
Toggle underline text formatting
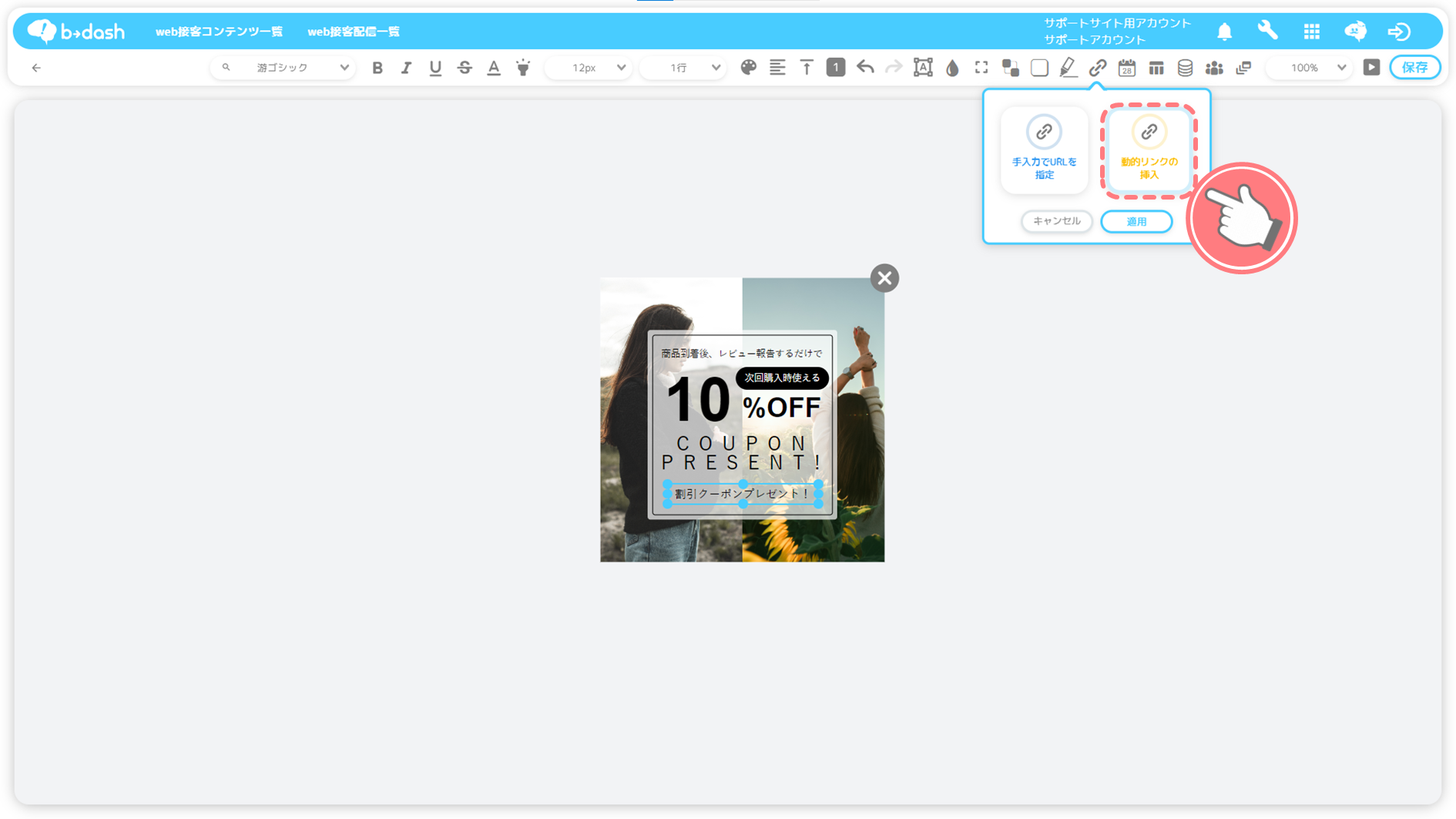pos(435,68)
